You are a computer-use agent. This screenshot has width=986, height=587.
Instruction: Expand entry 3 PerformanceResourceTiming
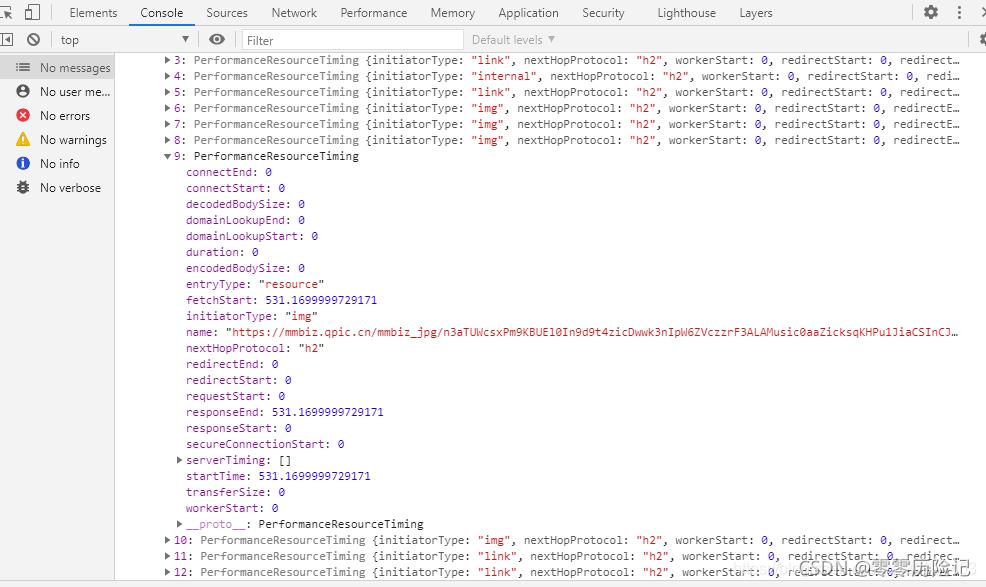click(x=167, y=60)
